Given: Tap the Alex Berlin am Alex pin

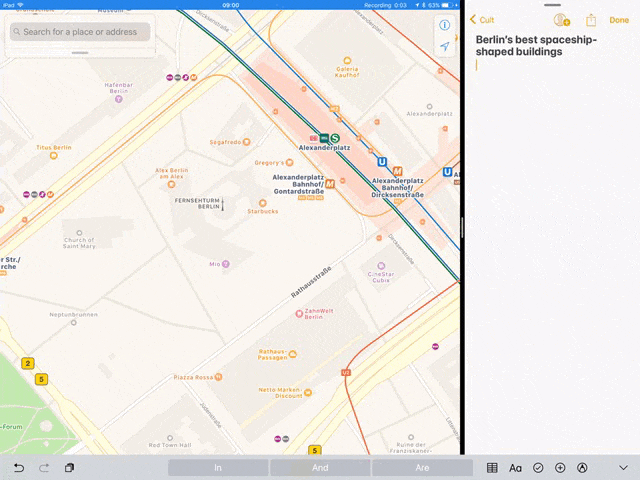Looking at the screenshot, I should coord(171,184).
